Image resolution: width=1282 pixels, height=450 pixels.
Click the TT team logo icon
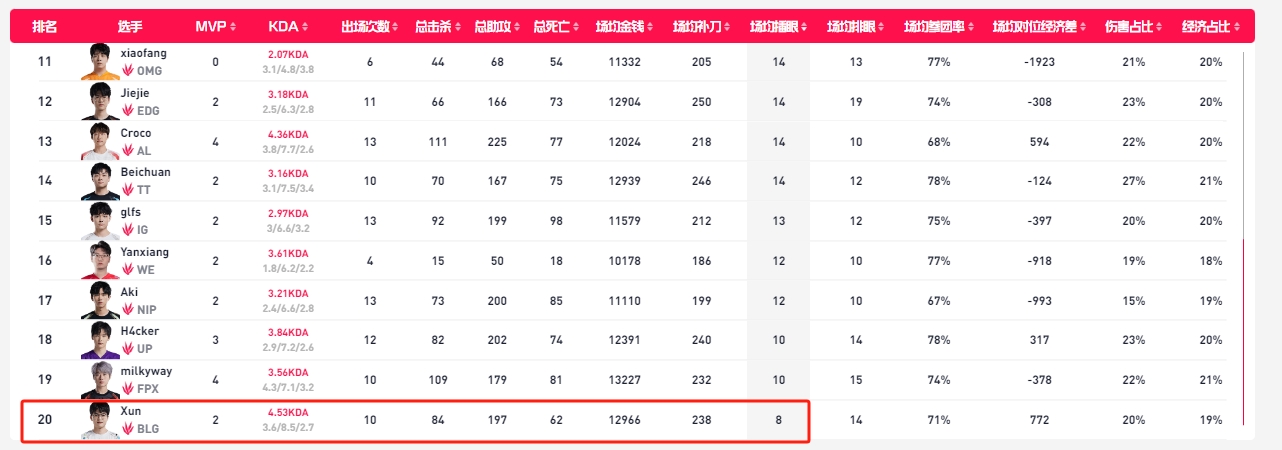[x=128, y=190]
